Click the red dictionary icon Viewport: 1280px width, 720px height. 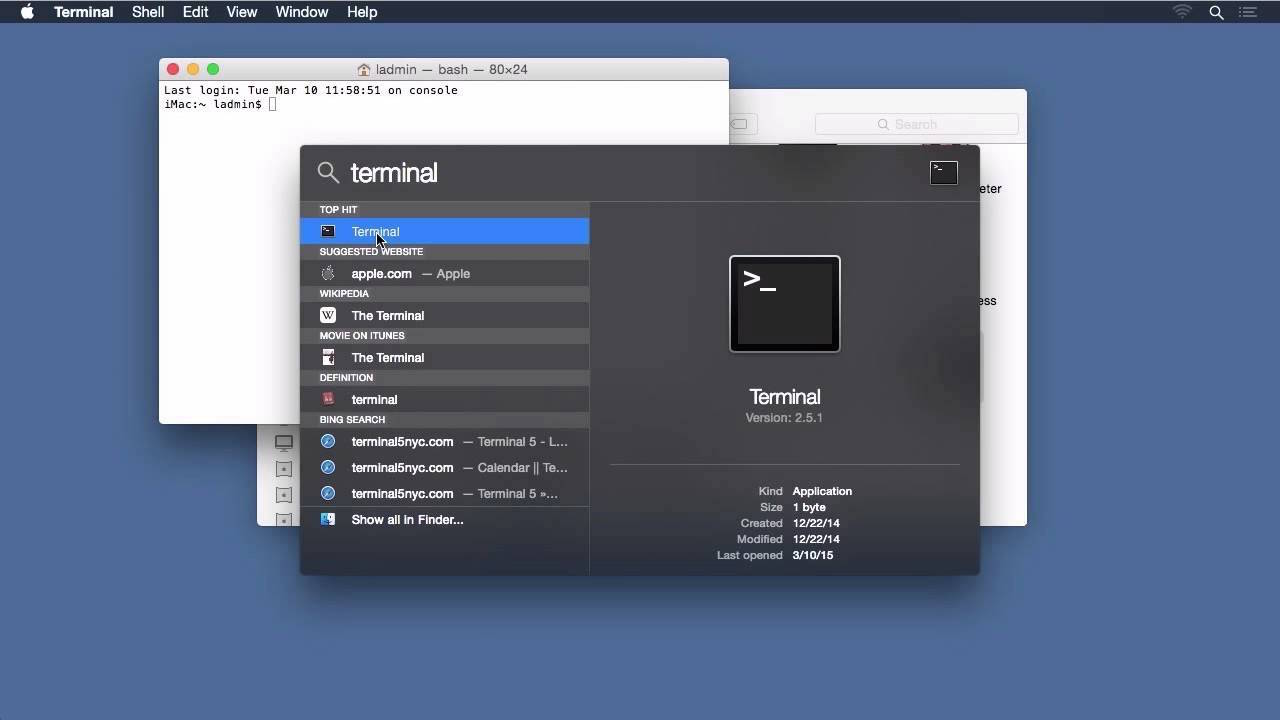[328, 399]
